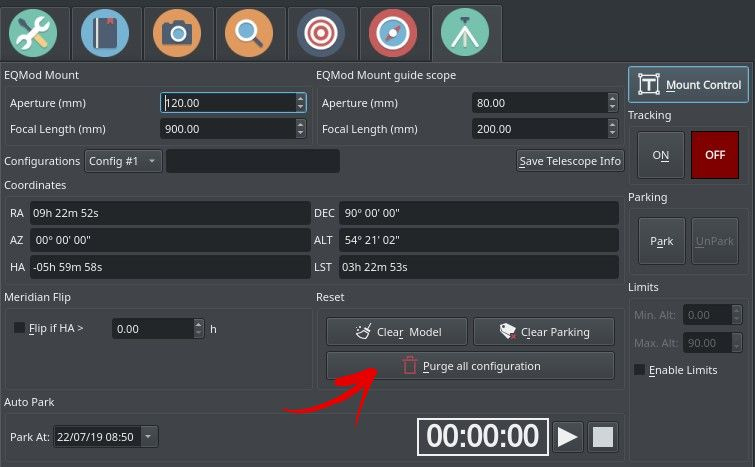
Task: Click the EQMod Mount aperture field
Action: (228, 103)
